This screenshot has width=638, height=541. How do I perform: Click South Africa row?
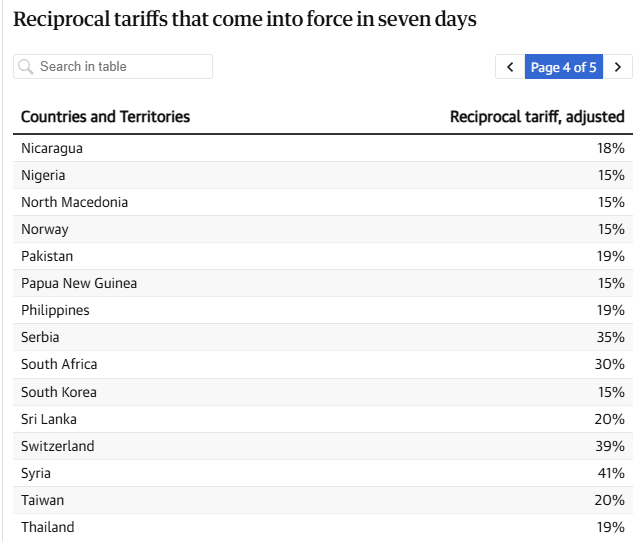tap(323, 364)
